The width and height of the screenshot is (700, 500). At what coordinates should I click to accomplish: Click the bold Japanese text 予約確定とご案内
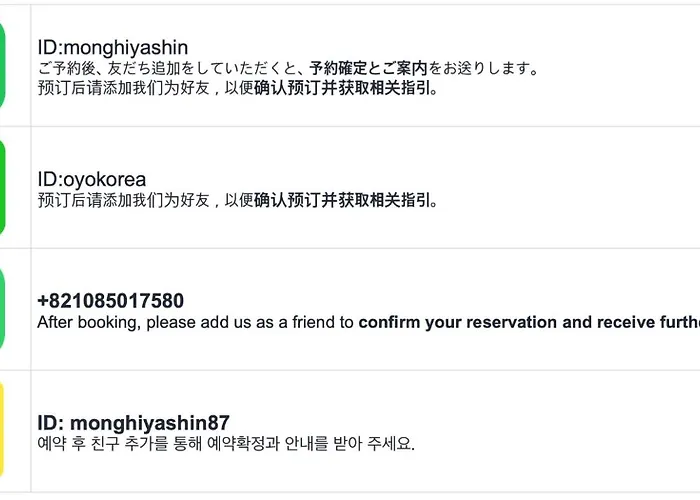[x=368, y=68]
